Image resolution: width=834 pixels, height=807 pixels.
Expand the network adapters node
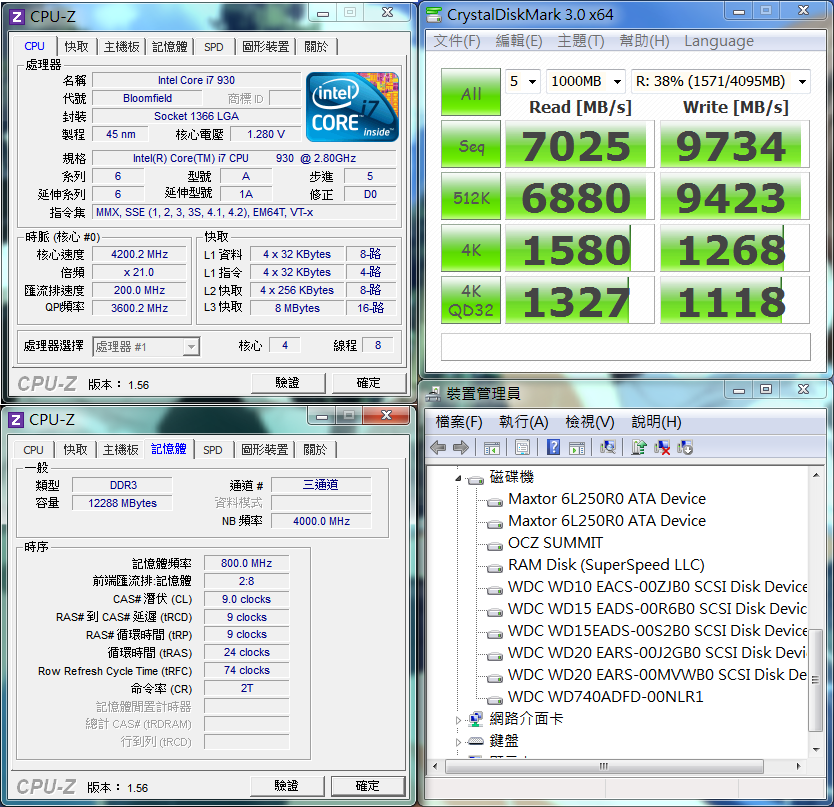(x=458, y=720)
